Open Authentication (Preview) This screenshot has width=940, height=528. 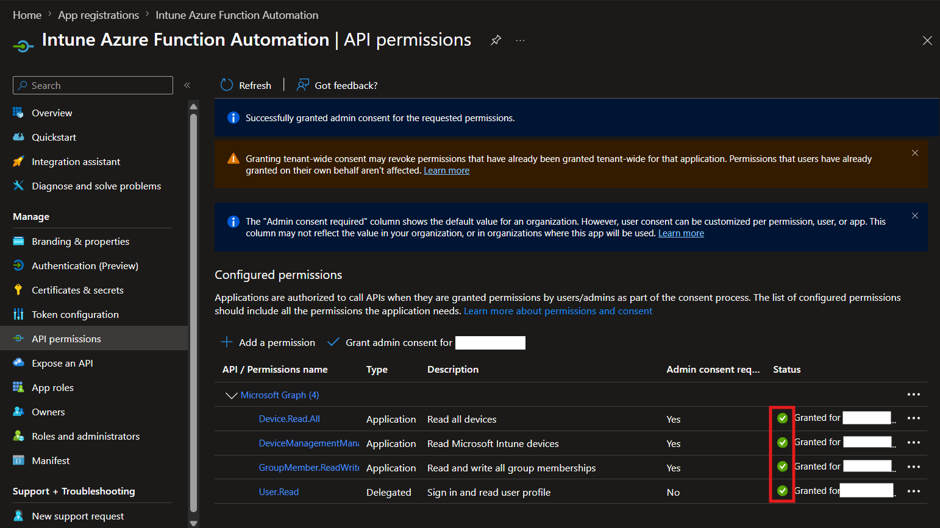coord(85,265)
